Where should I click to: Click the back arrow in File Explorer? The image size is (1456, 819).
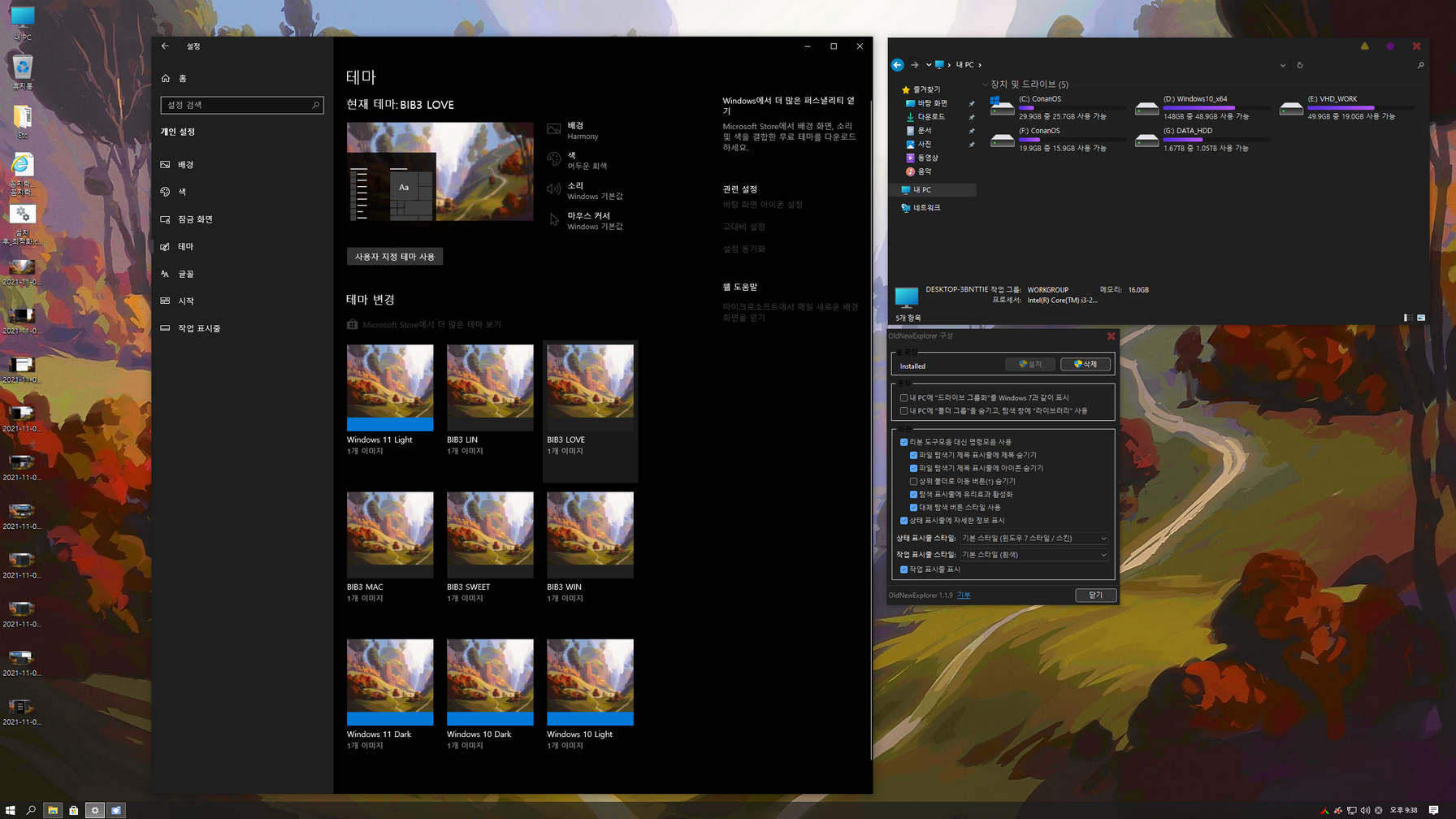(x=897, y=65)
